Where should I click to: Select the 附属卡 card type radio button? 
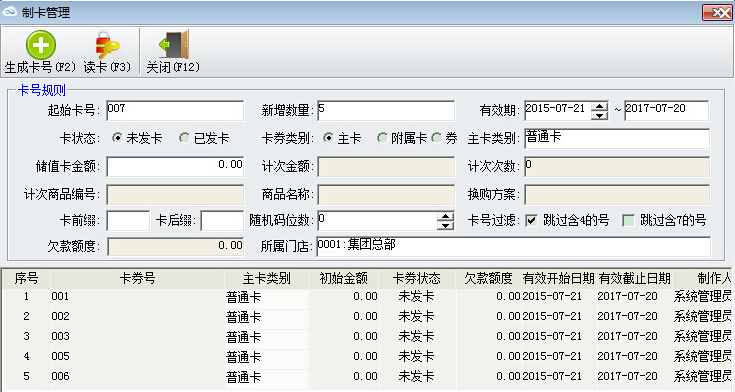click(382, 138)
